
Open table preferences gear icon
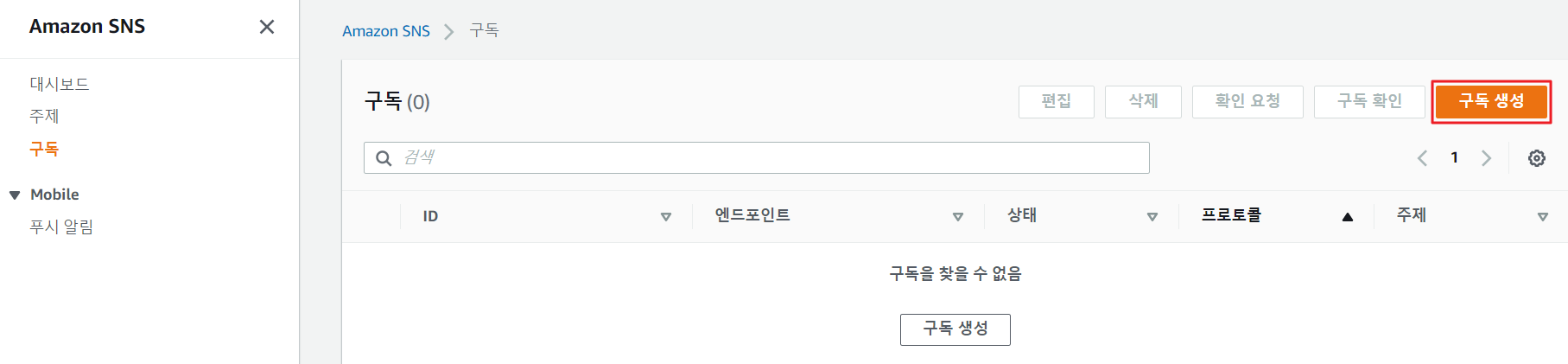(x=1536, y=158)
